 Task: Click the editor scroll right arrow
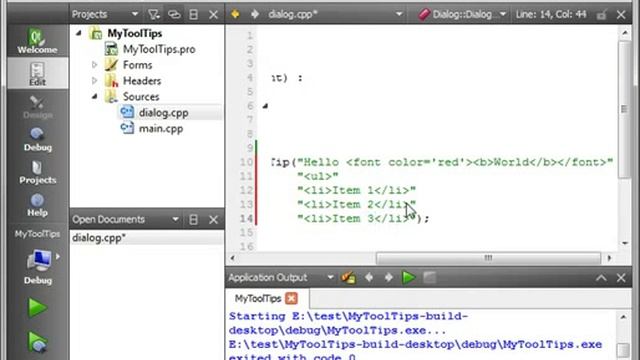(609, 258)
